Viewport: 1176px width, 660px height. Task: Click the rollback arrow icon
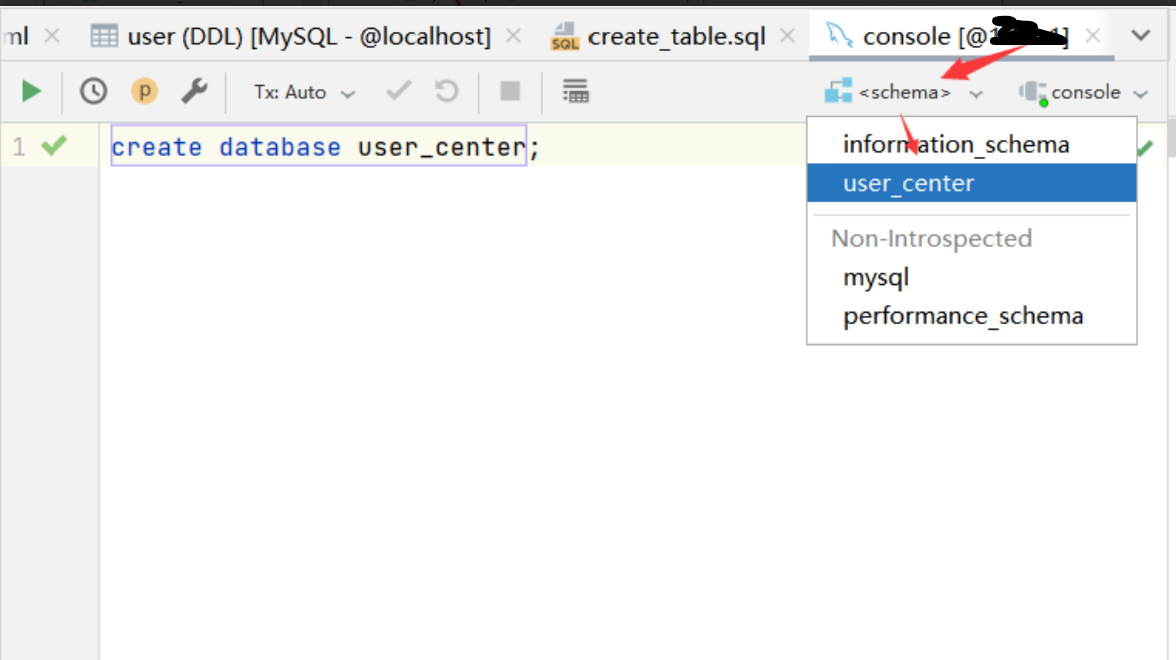tap(446, 92)
